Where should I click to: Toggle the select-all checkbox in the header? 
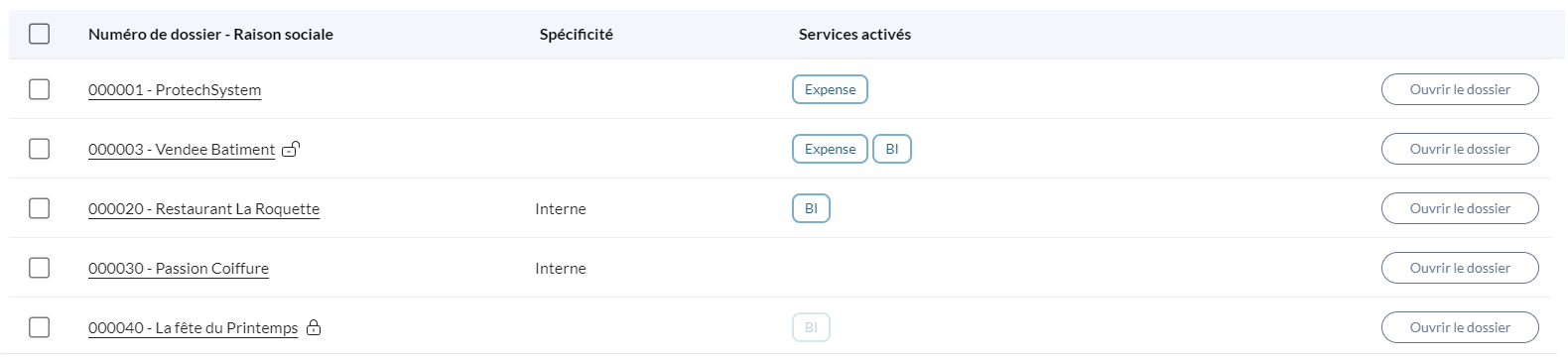tap(40, 34)
